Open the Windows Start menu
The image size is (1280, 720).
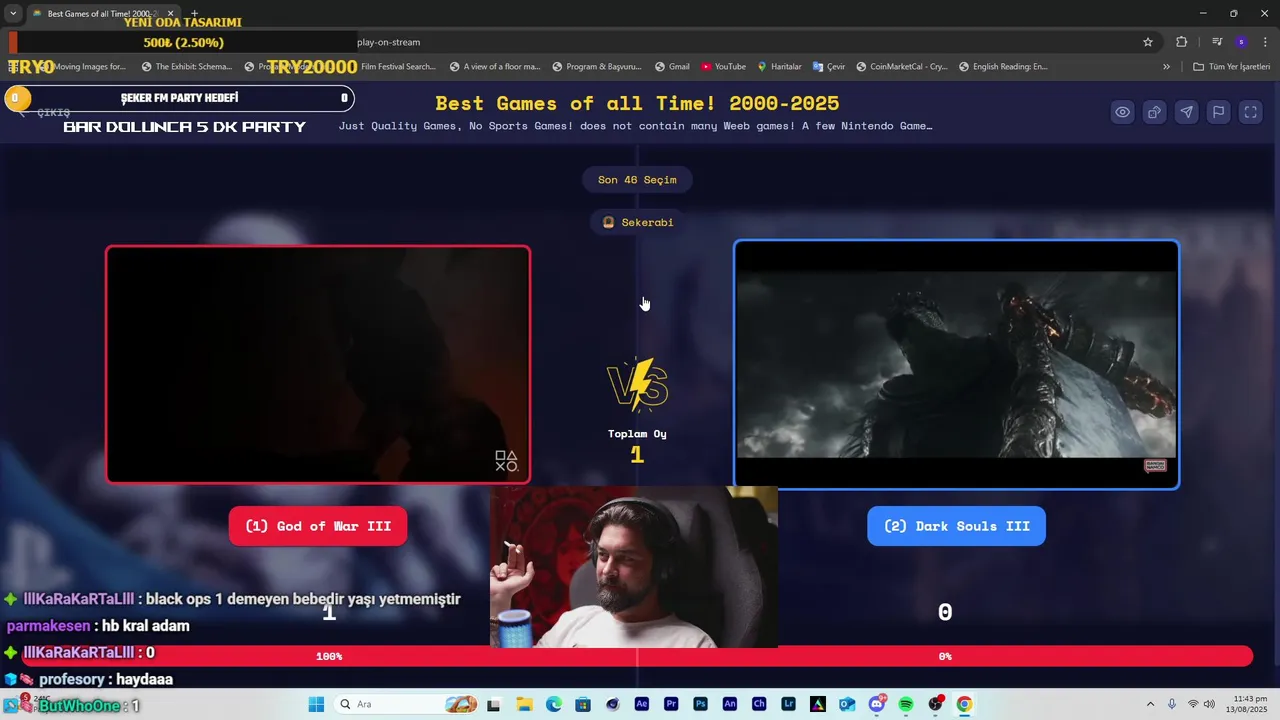tap(316, 704)
